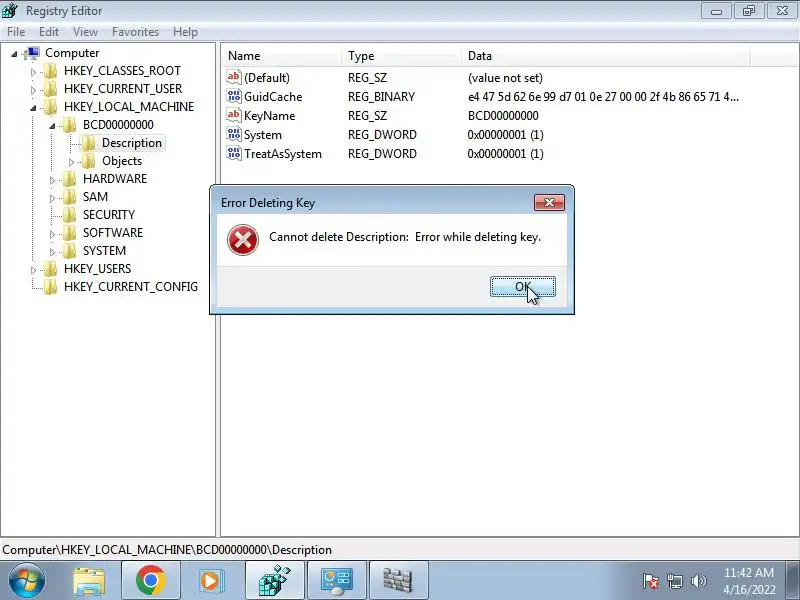
Task: Open the Edit menu
Action: click(49, 32)
